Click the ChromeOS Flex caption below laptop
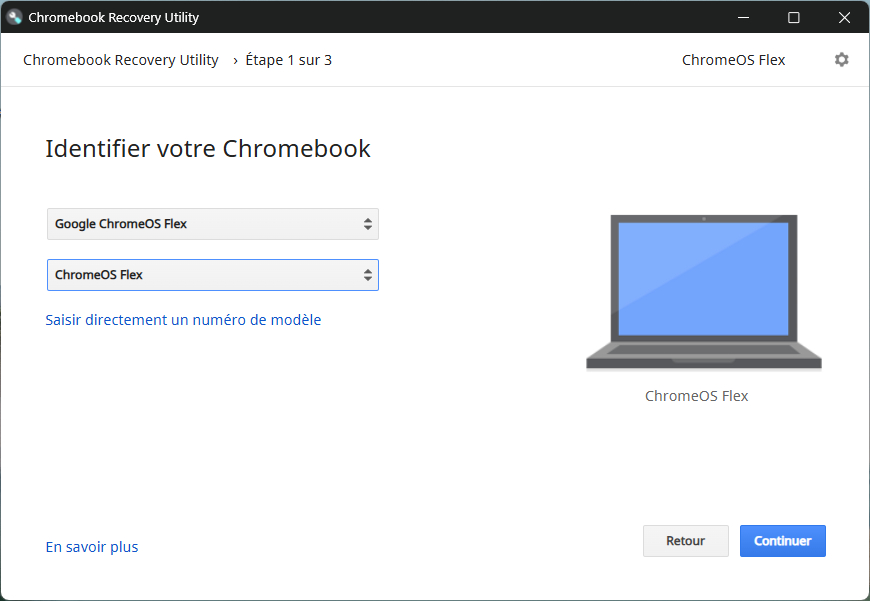This screenshot has height=601, width=870. tap(696, 396)
